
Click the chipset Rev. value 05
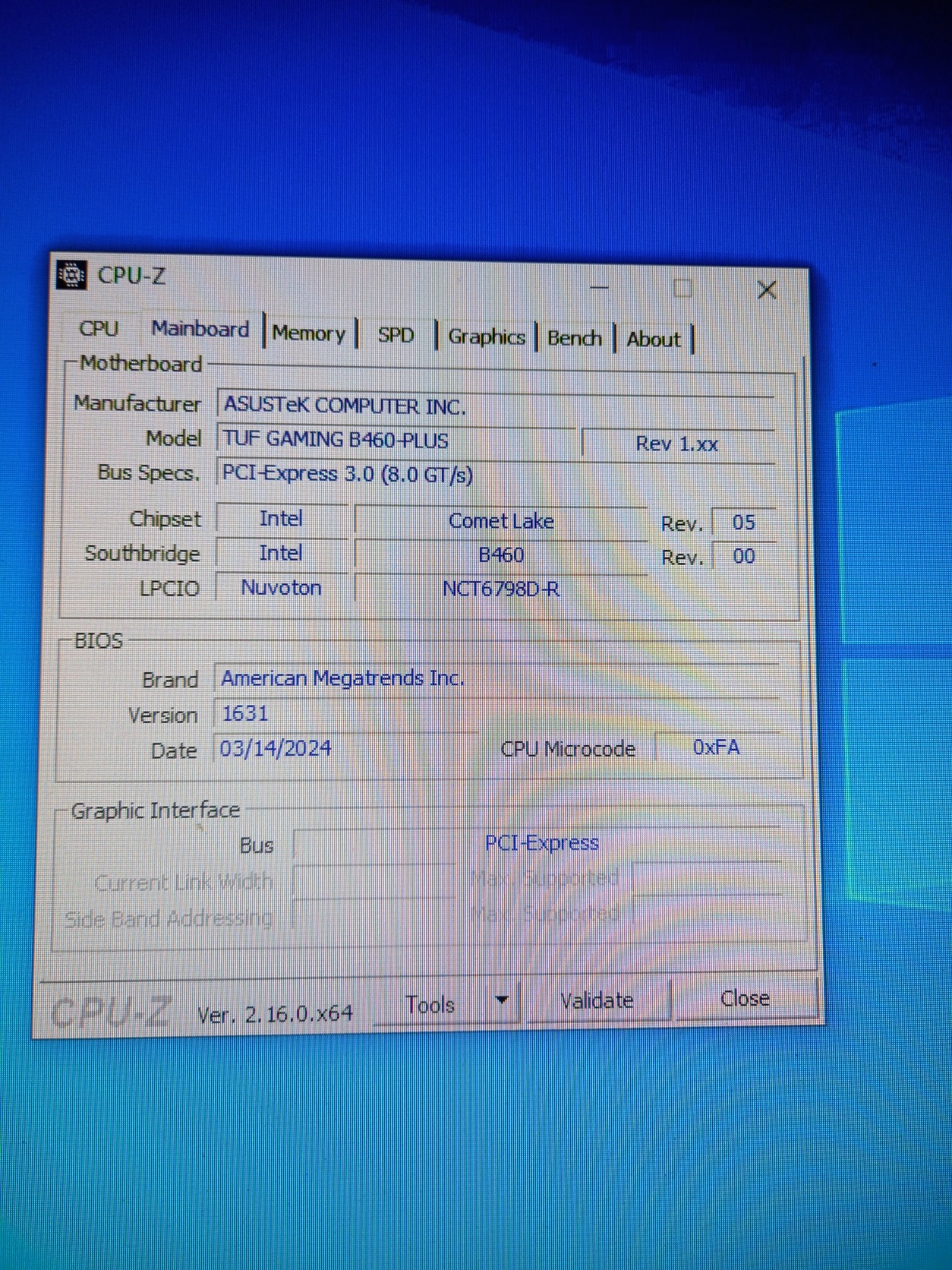click(x=743, y=523)
